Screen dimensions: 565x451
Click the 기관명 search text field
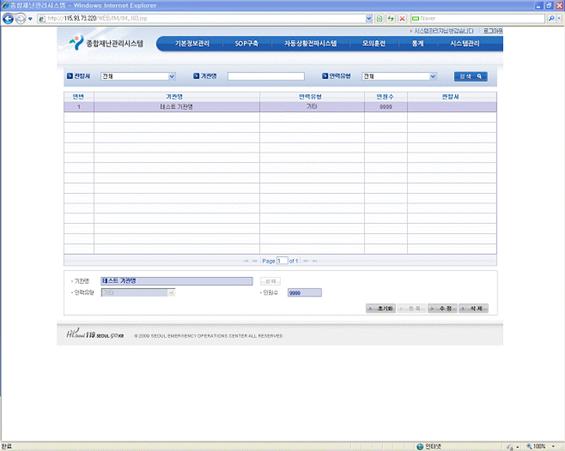[x=266, y=76]
